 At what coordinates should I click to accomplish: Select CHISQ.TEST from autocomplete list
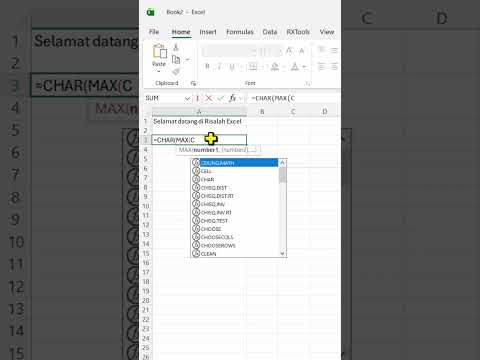click(235, 221)
